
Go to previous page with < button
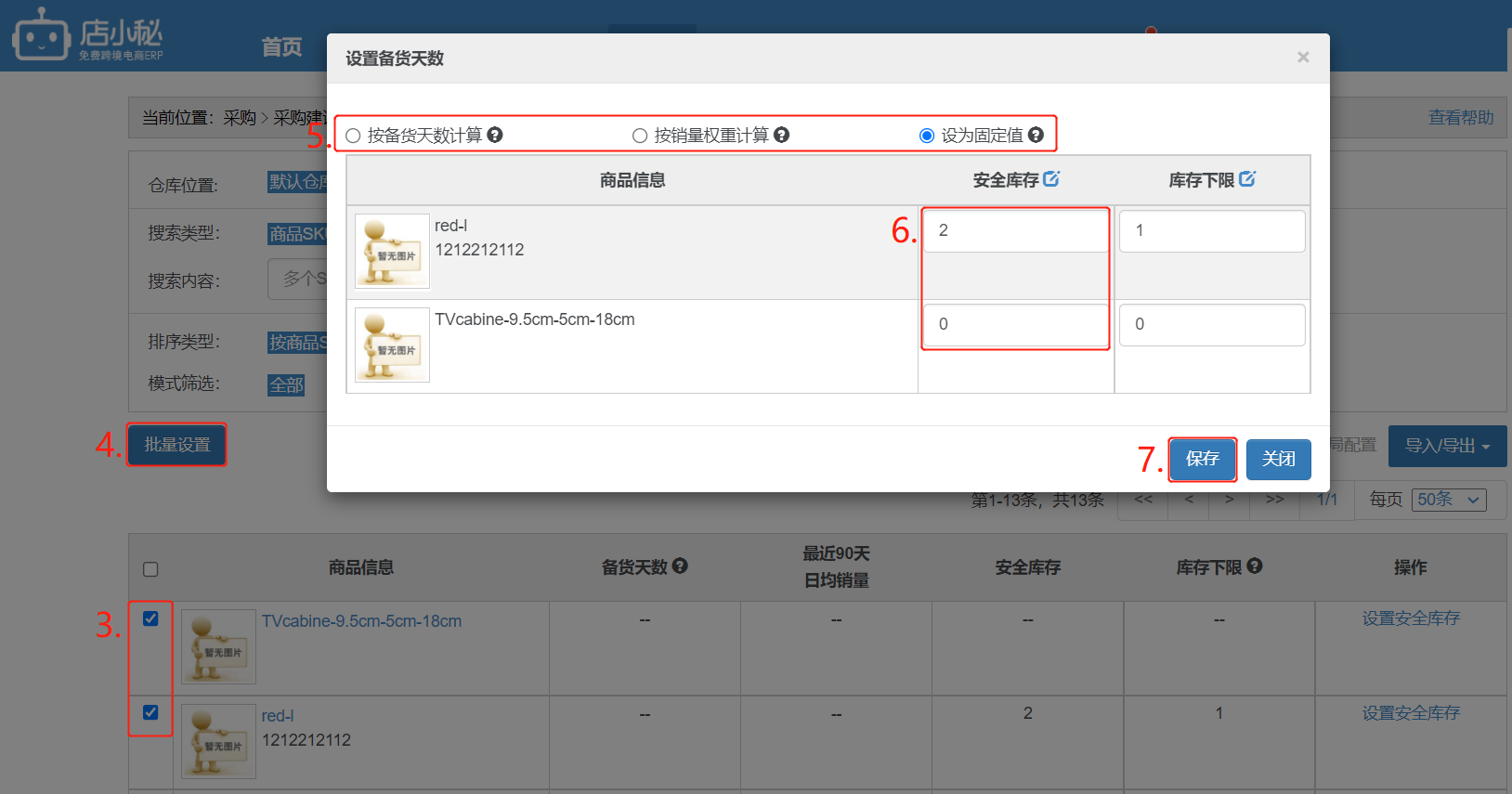pos(1189,500)
